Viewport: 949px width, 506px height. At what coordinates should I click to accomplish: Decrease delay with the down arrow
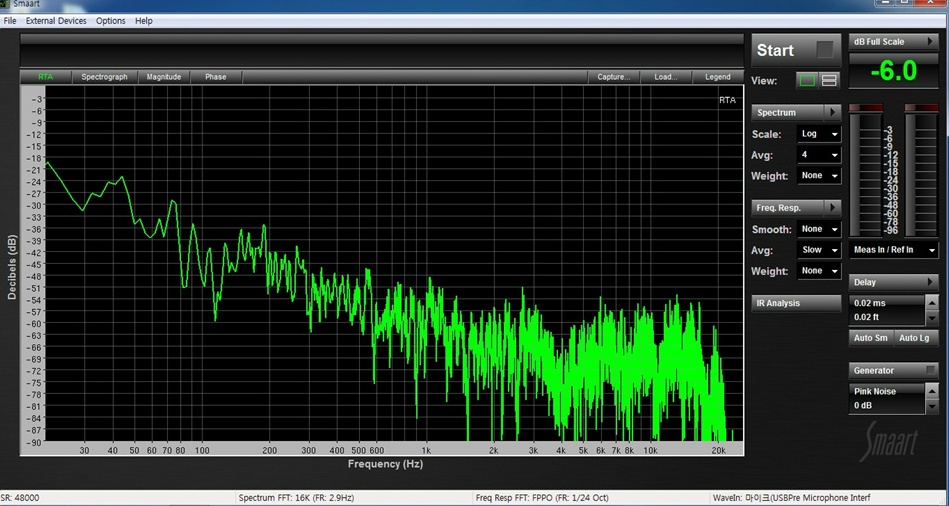point(932,317)
